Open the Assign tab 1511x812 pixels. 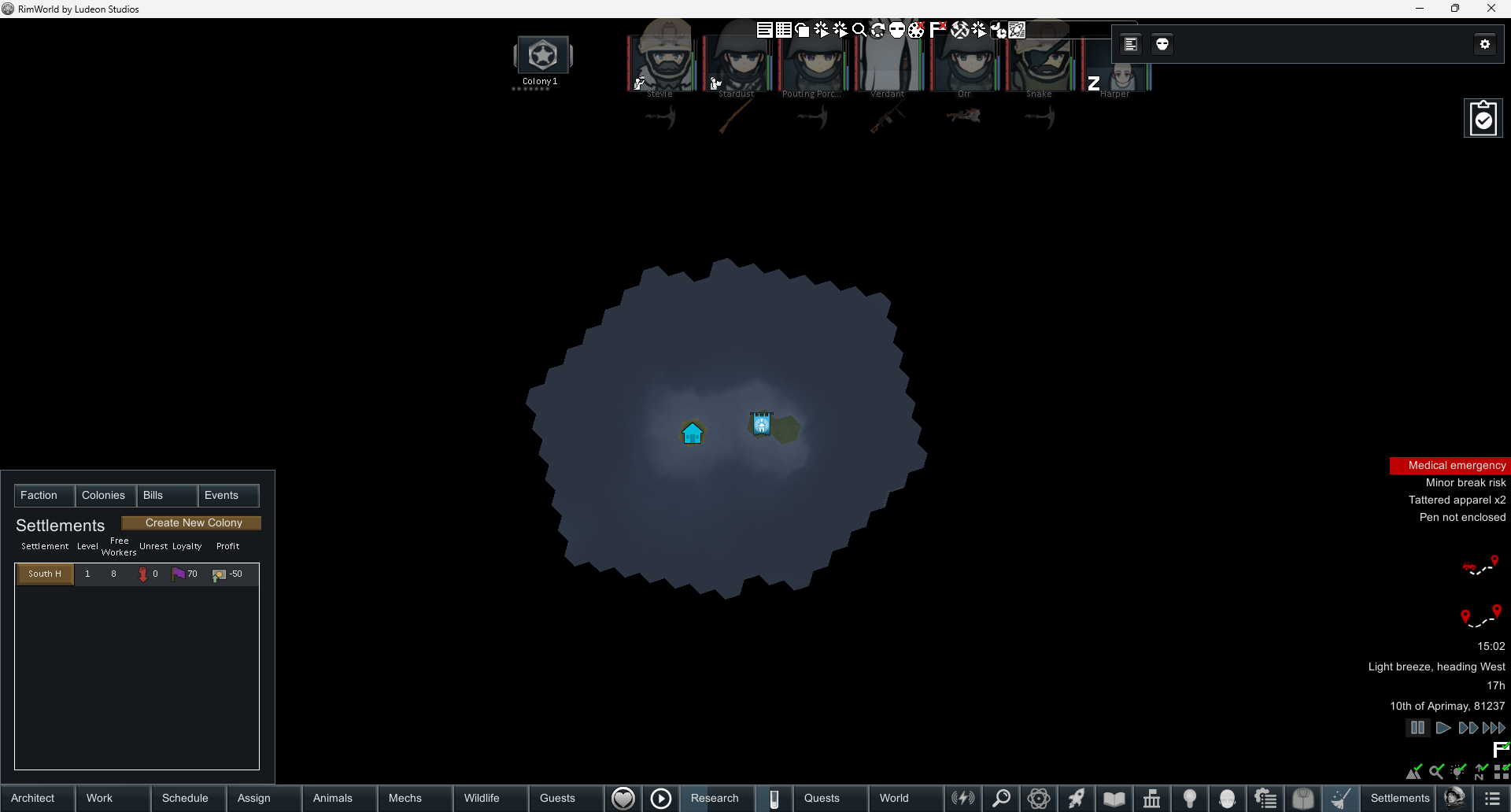pos(264,798)
